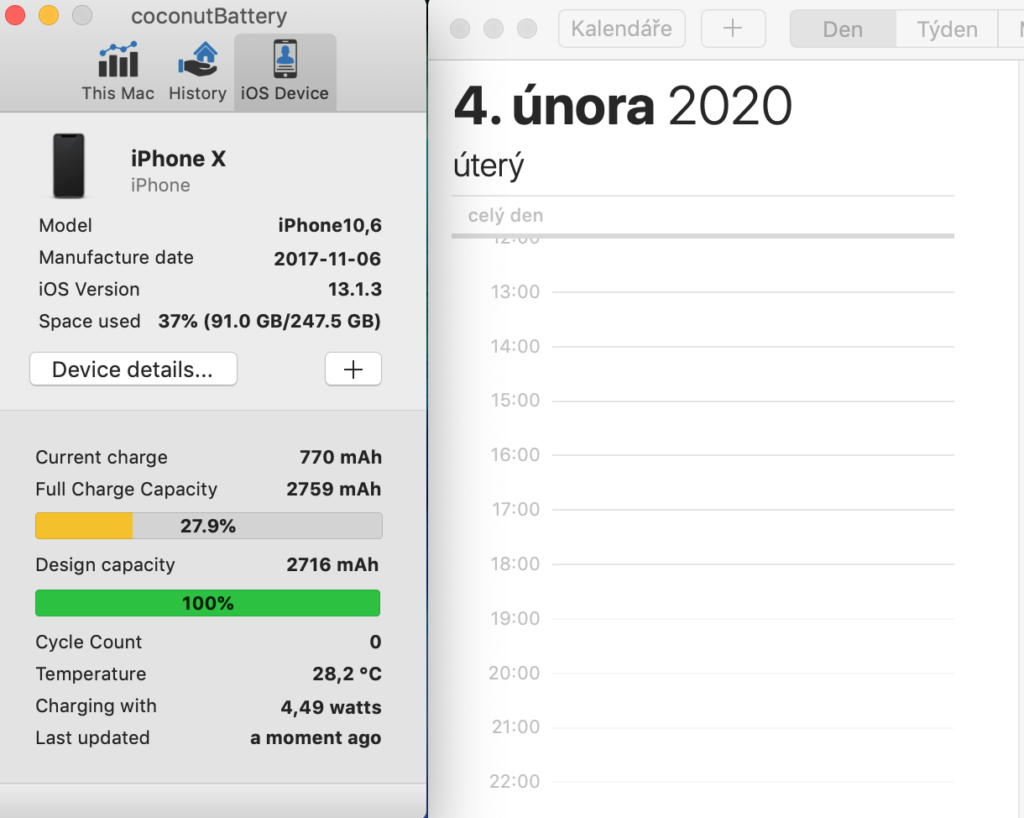Viewport: 1024px width, 818px height.
Task: Minimize the coconutBattery window
Action: coord(48,16)
